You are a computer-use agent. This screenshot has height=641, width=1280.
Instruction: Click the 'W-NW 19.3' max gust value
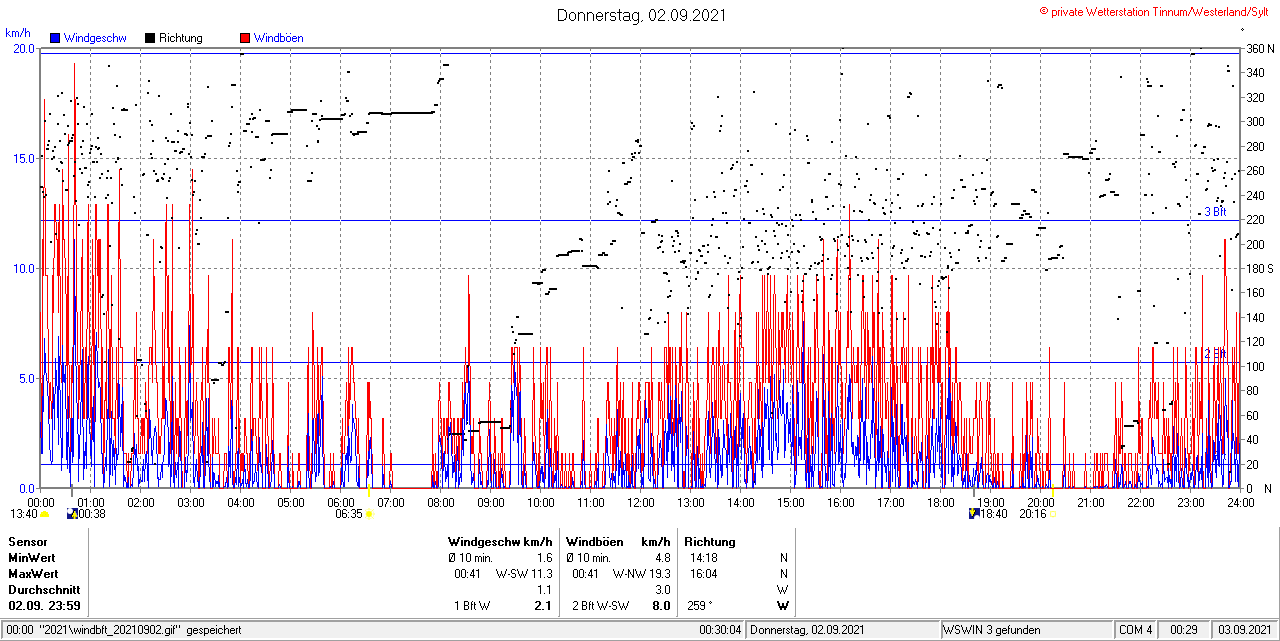click(641, 574)
